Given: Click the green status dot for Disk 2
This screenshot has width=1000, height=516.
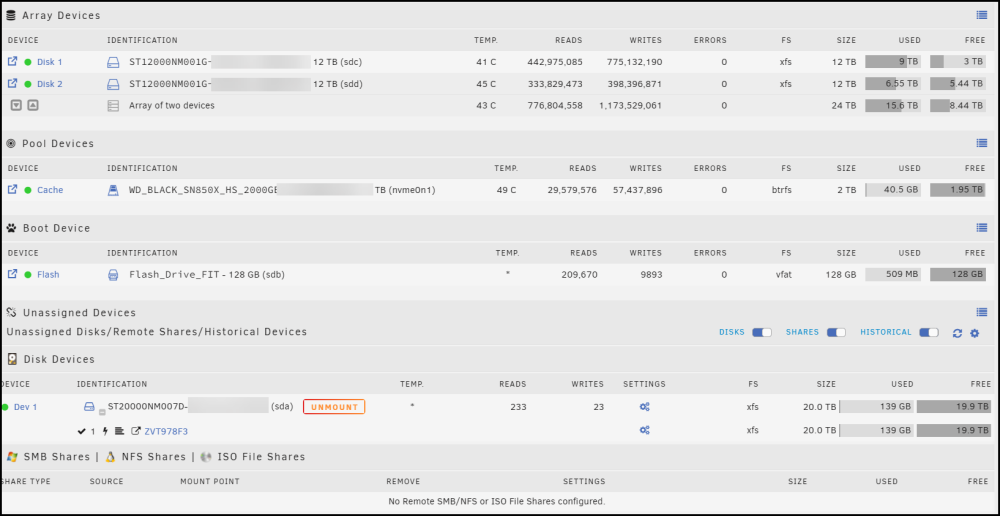Looking at the screenshot, I should point(27,84).
